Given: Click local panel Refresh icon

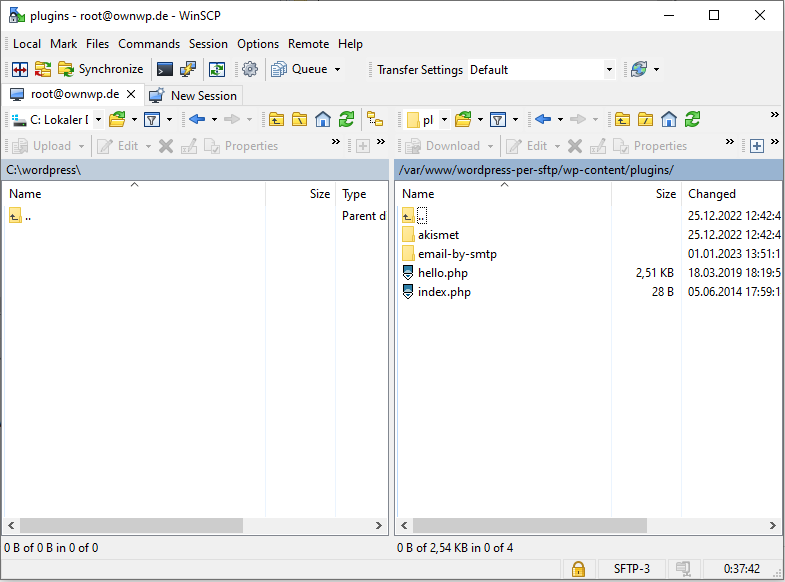Looking at the screenshot, I should pyautogui.click(x=346, y=120).
